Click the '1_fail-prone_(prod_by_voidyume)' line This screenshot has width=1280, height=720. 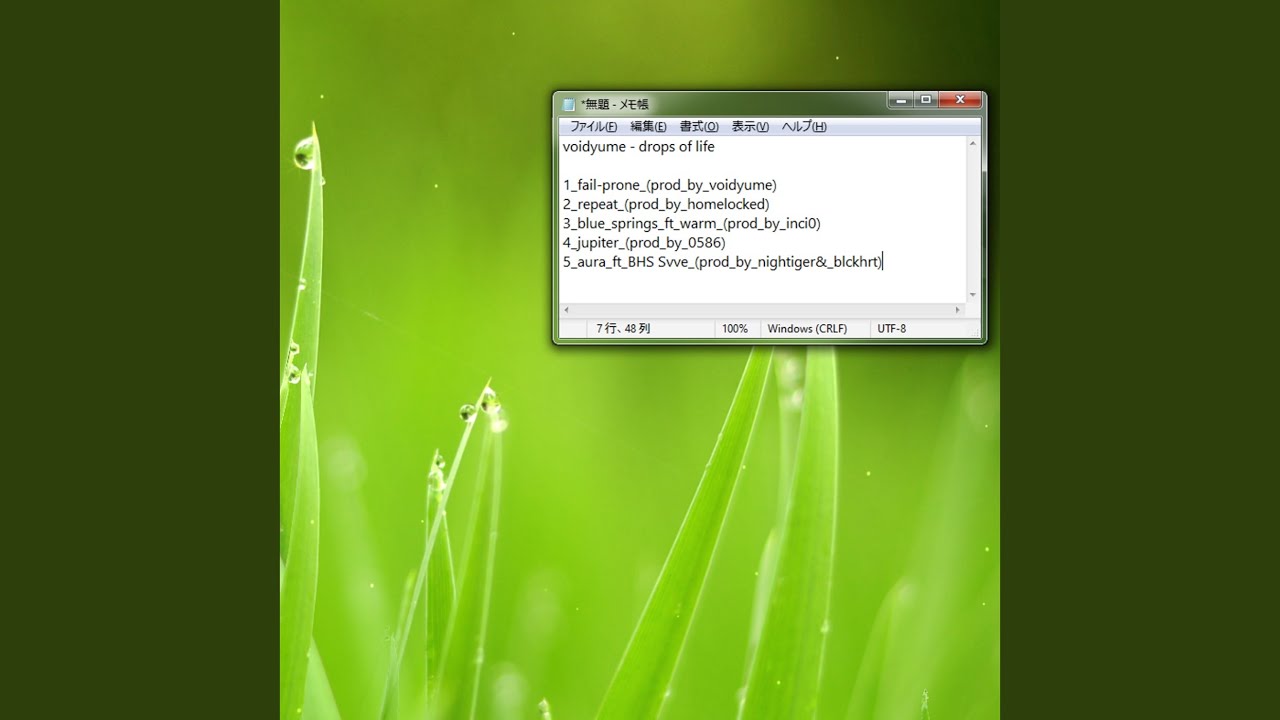(669, 185)
